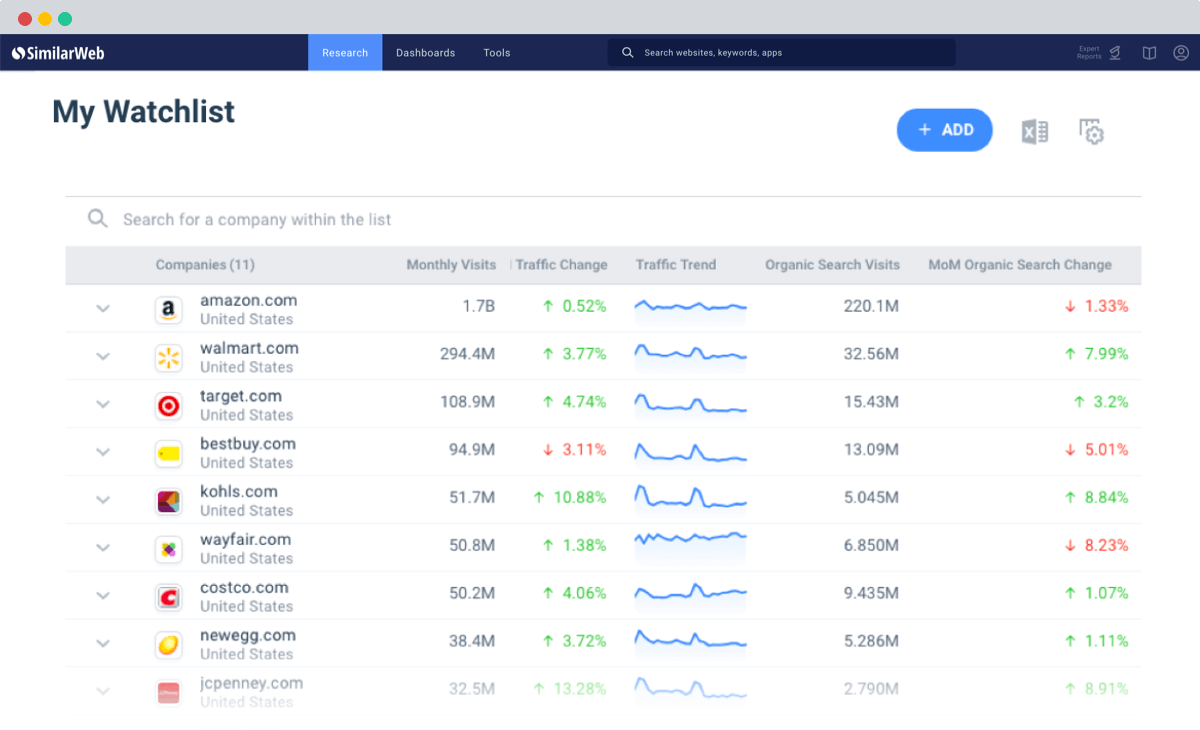Click the amazon.com favicon
This screenshot has width=1200, height=730.
[168, 310]
